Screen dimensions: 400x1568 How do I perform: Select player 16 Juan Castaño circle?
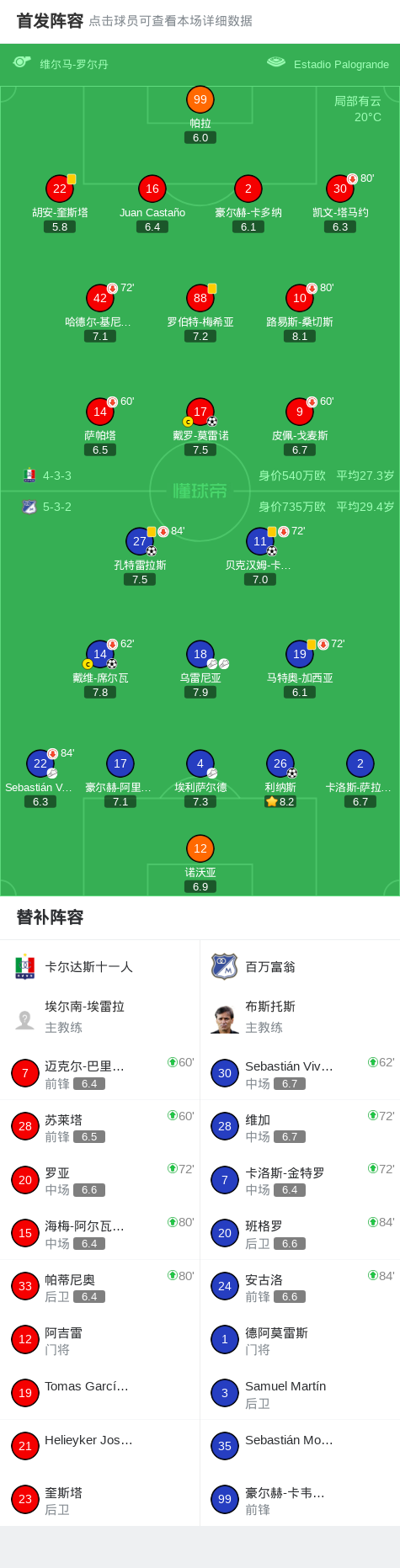[152, 189]
